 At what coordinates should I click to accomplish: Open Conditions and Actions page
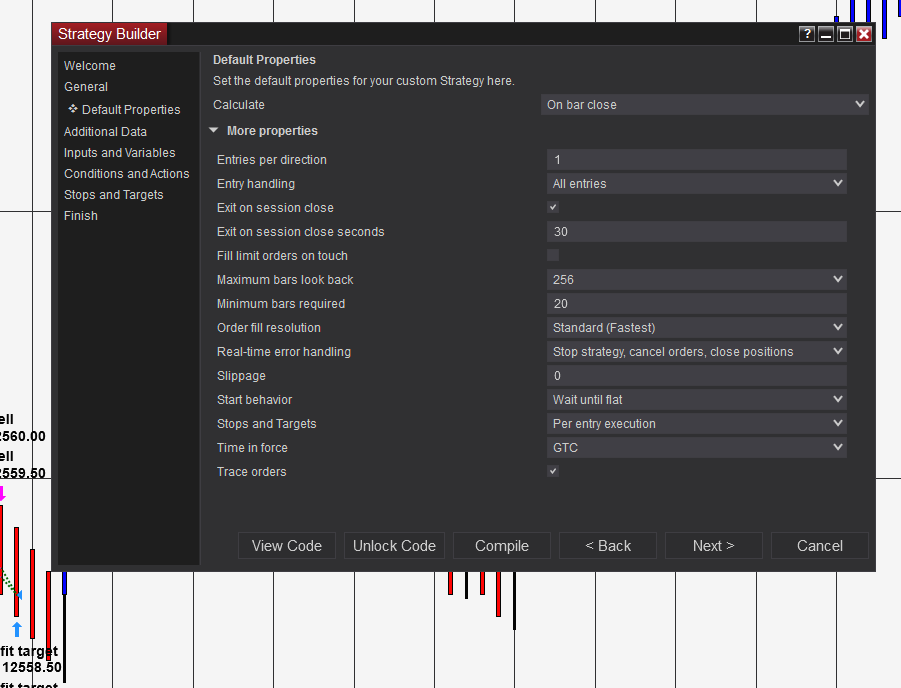126,174
